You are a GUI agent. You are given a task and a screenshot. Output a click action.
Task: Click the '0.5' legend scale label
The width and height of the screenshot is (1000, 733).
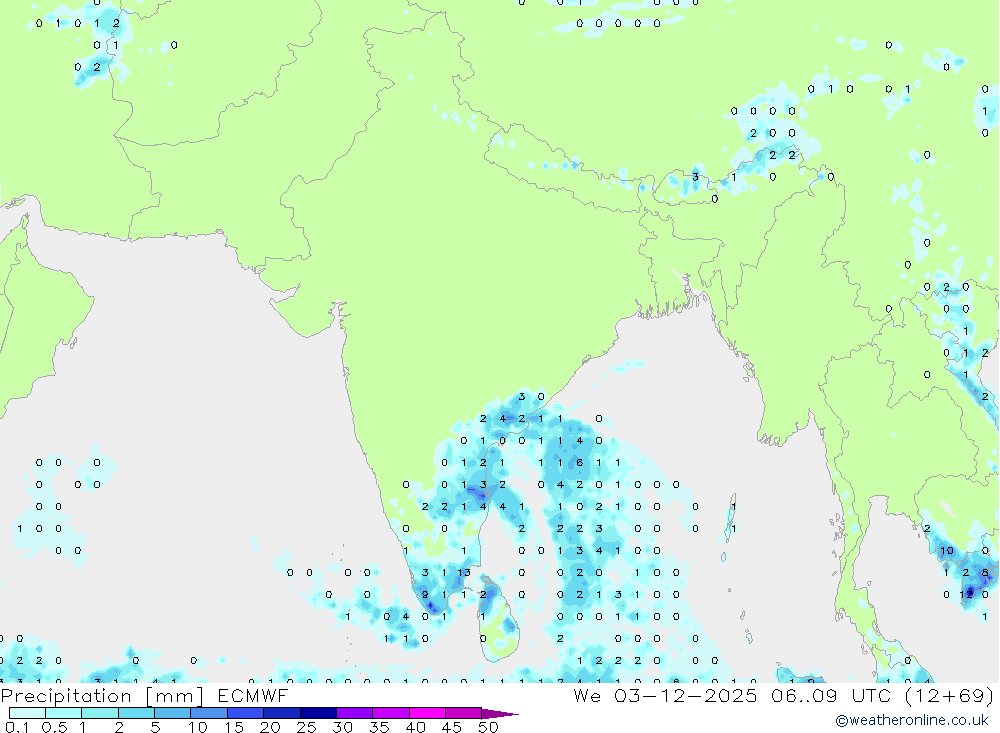(54, 727)
